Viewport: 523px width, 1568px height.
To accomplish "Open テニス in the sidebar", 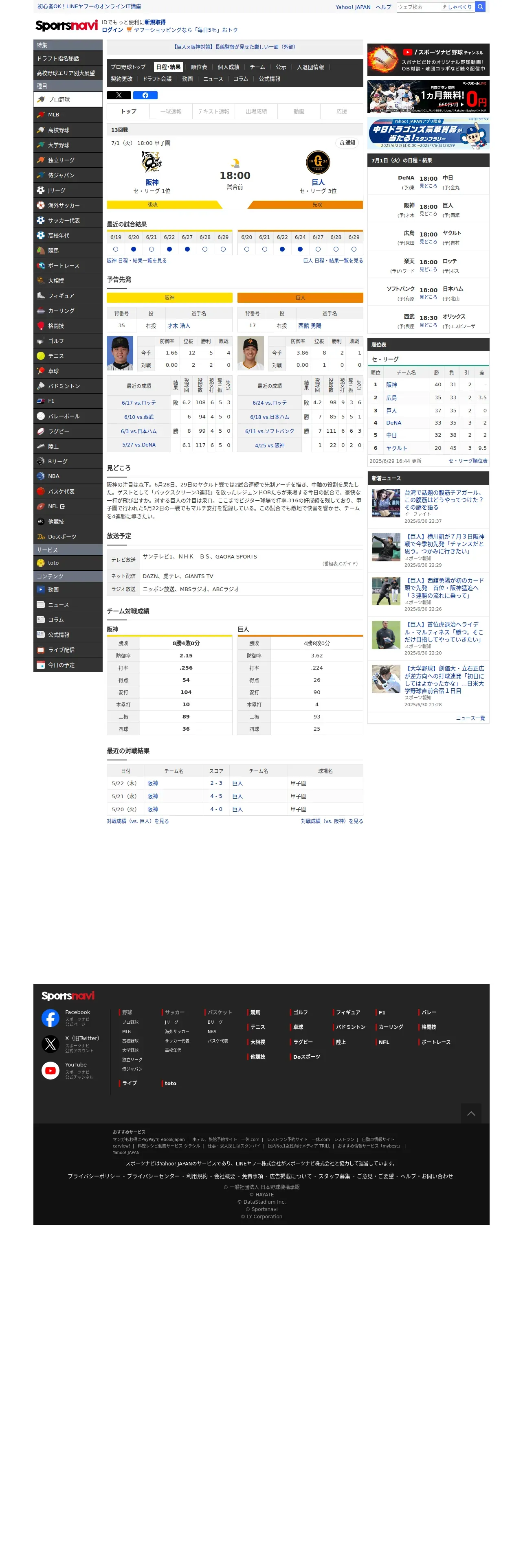I will click(x=68, y=356).
